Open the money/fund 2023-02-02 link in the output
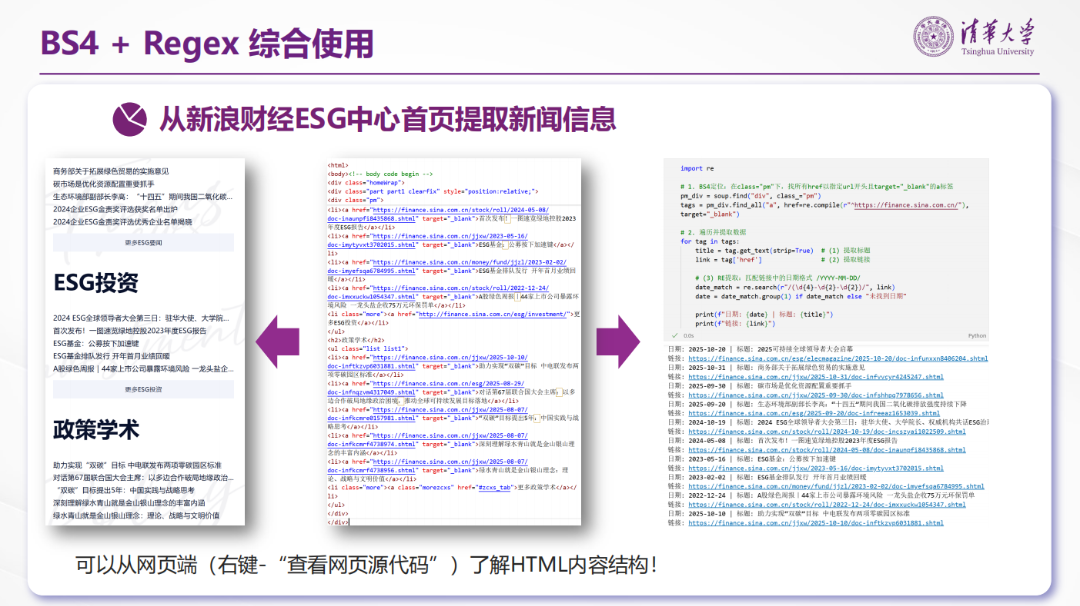Image resolution: width=1080 pixels, height=606 pixels. [x=835, y=486]
